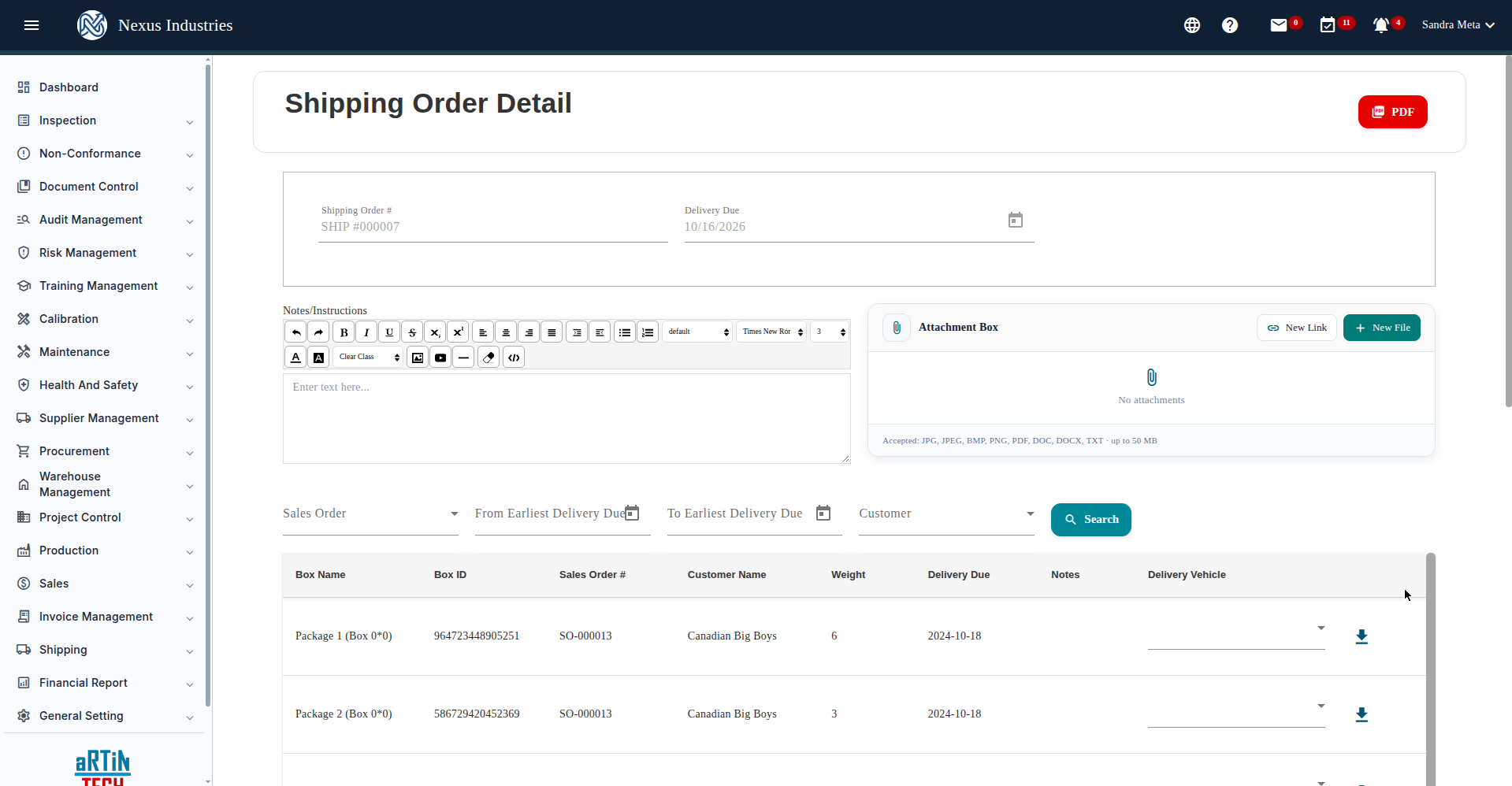Screen dimensions: 1512x786
Task: Open the Sandra Meta user menu
Action: [x=1458, y=25]
